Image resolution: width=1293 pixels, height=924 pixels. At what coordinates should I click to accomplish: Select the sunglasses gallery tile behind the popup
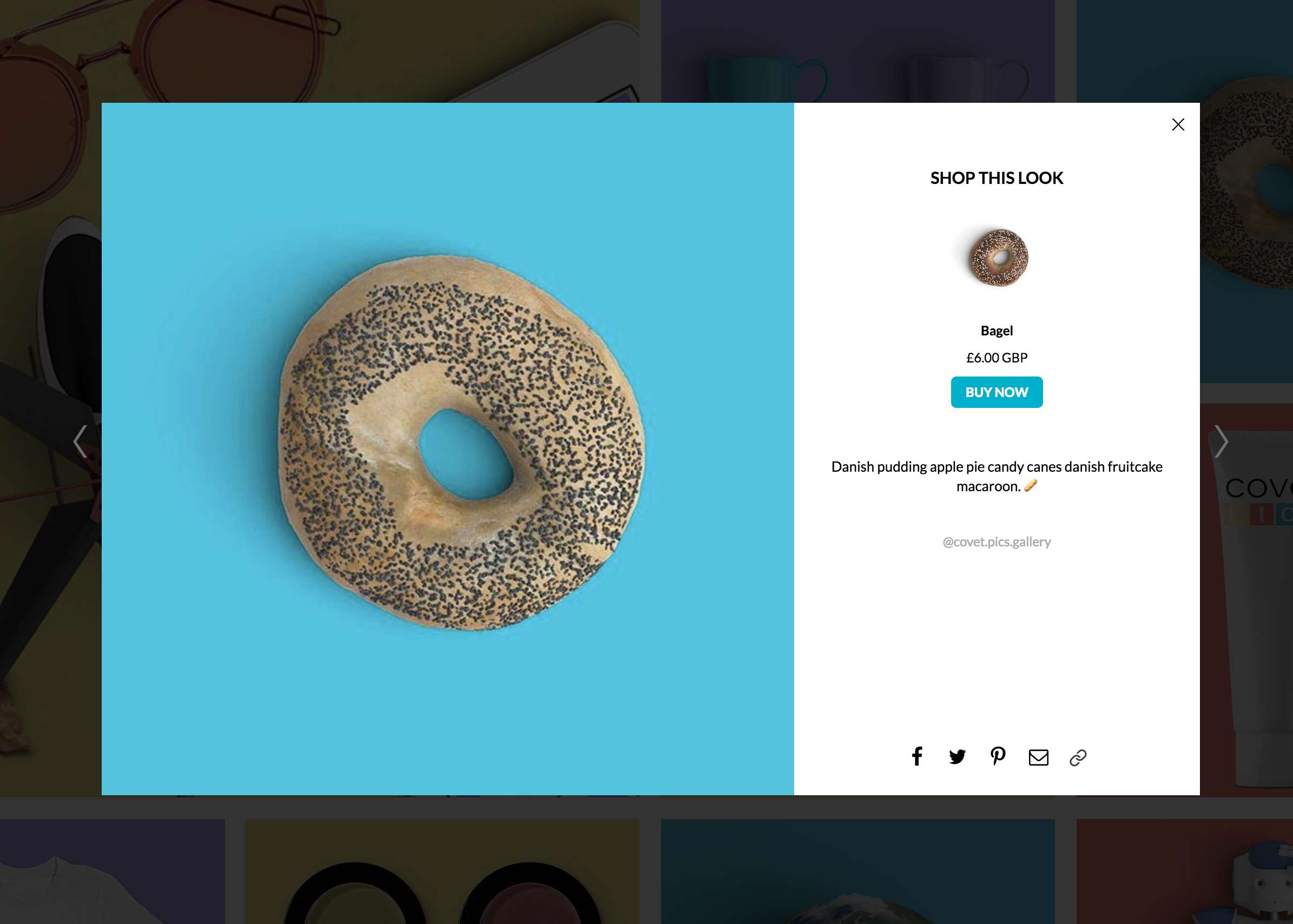[319, 51]
